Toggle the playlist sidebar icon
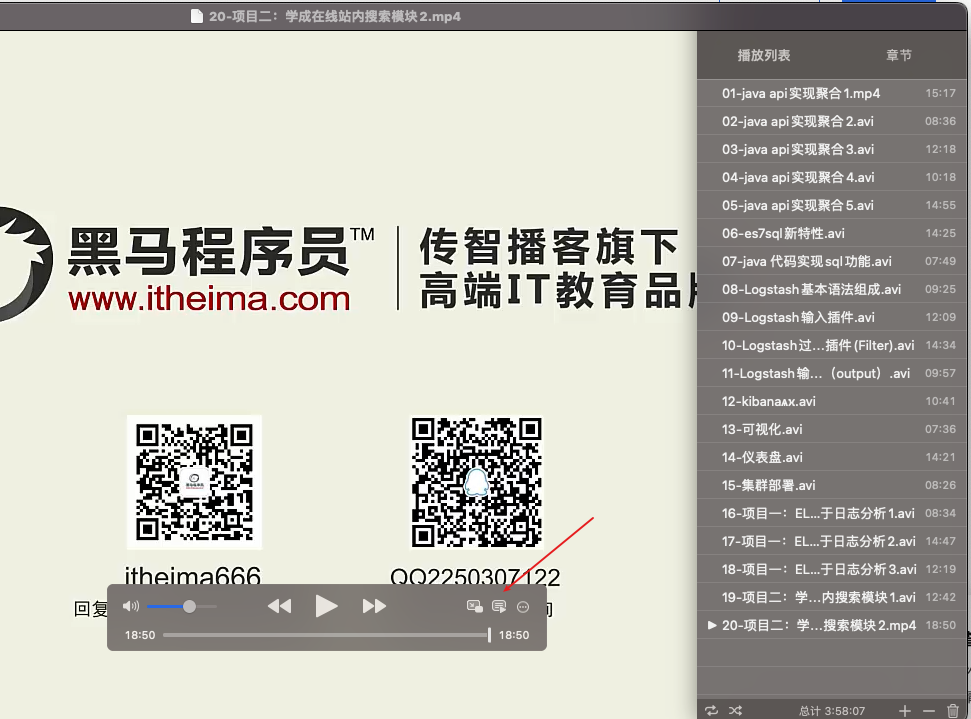Image resolution: width=971 pixels, height=719 pixels. tap(499, 606)
